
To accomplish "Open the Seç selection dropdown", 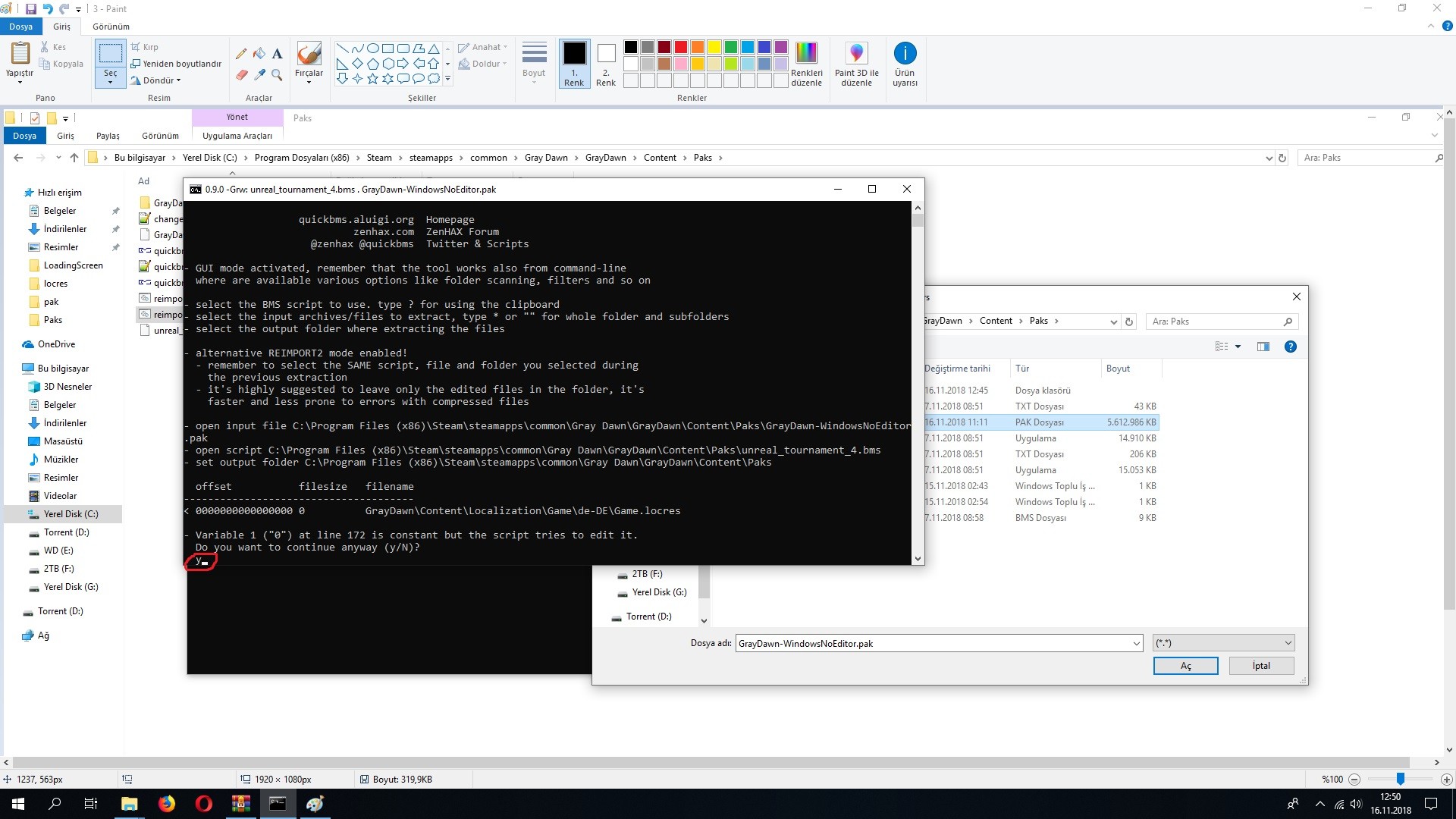I will 110,78.
